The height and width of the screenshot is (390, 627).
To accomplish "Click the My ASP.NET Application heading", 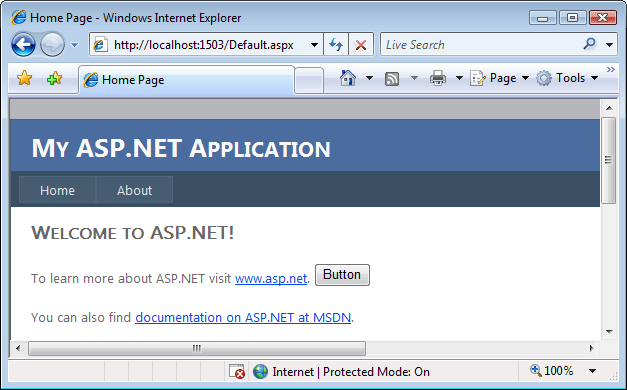I will (181, 148).
